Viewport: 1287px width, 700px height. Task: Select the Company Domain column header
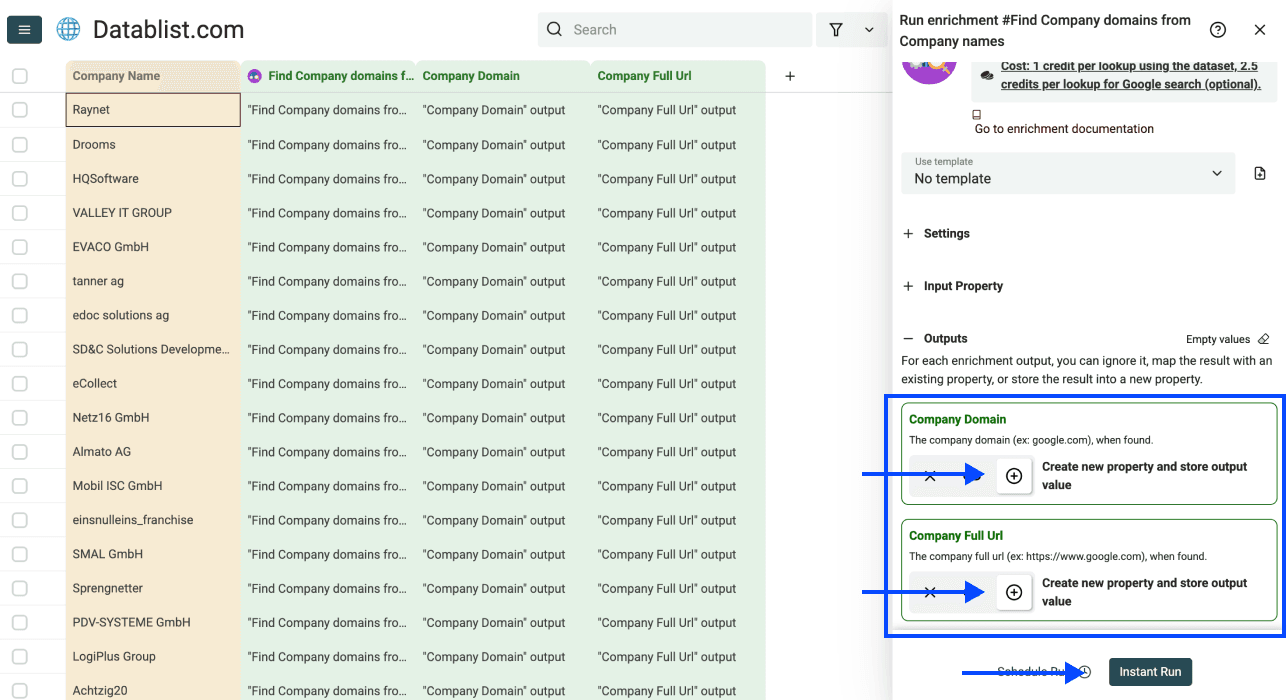[470, 75]
